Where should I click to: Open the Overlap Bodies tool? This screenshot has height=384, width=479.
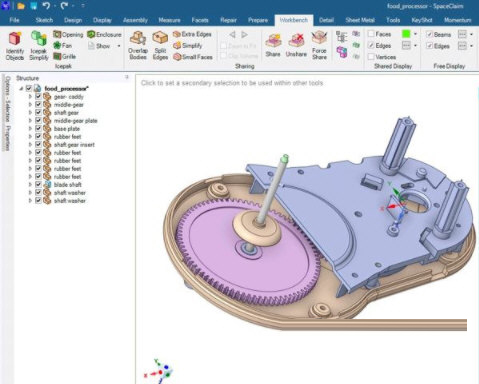138,46
